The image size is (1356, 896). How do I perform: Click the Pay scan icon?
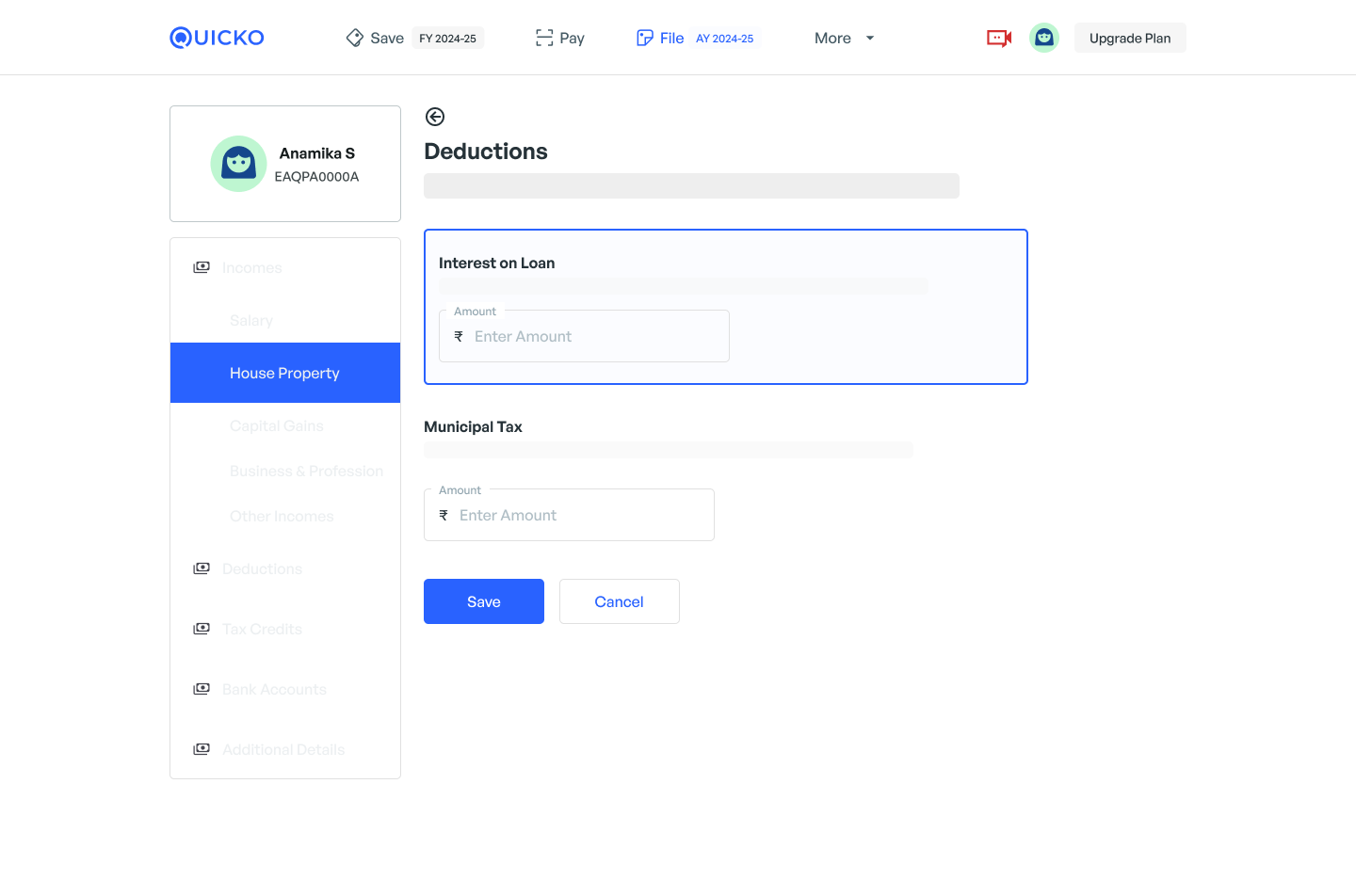pos(544,38)
